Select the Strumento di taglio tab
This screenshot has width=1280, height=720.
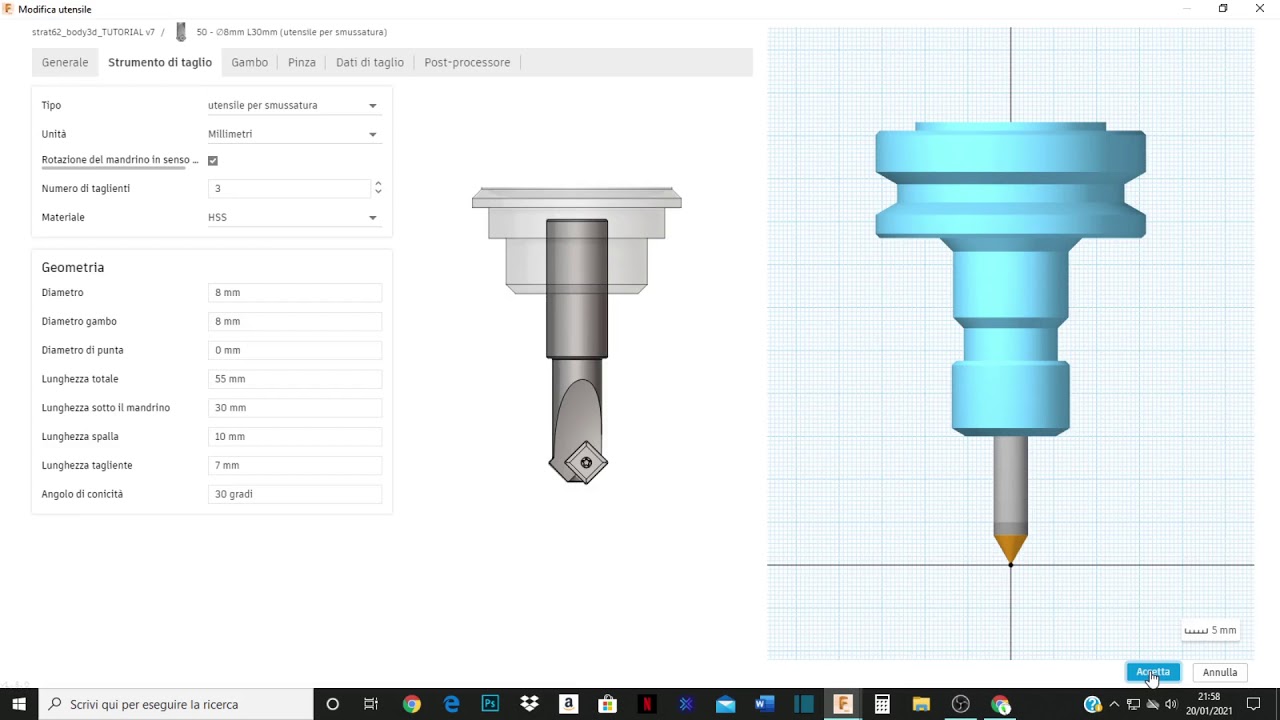click(x=160, y=62)
